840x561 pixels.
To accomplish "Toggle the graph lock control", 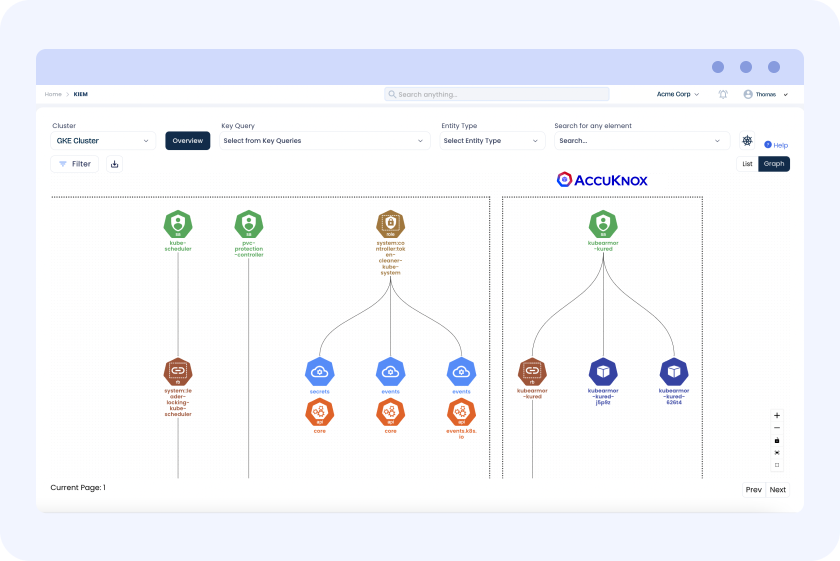I will (x=777, y=440).
